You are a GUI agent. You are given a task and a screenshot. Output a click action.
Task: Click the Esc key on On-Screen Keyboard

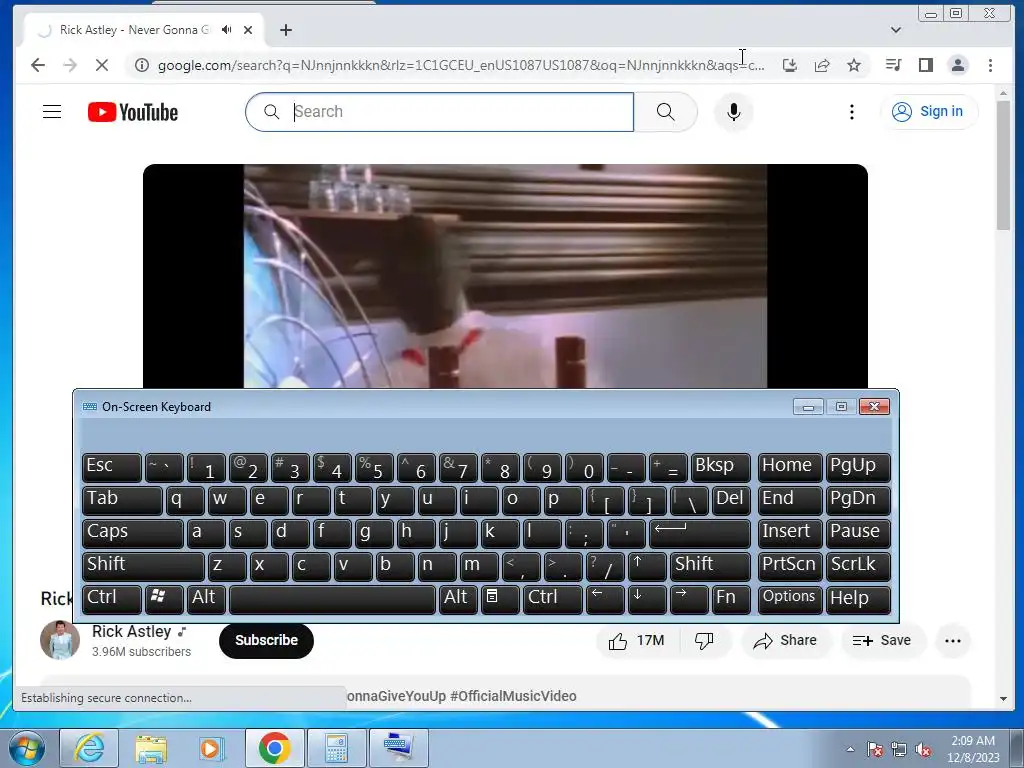[x=112, y=467]
